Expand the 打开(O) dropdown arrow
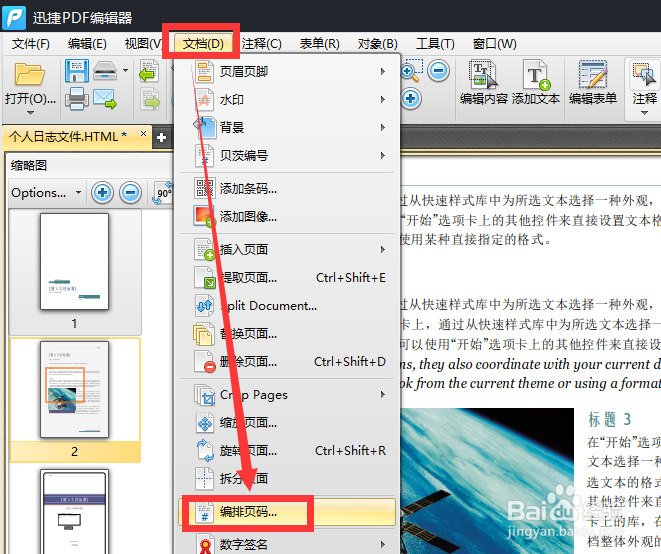 (30, 113)
